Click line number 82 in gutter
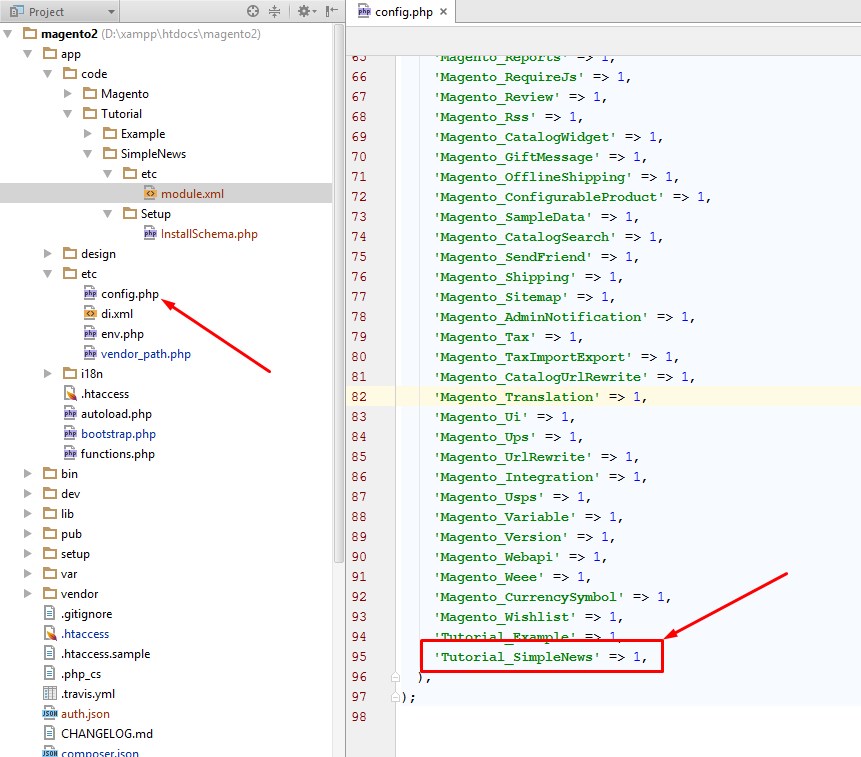861x757 pixels. click(x=359, y=396)
